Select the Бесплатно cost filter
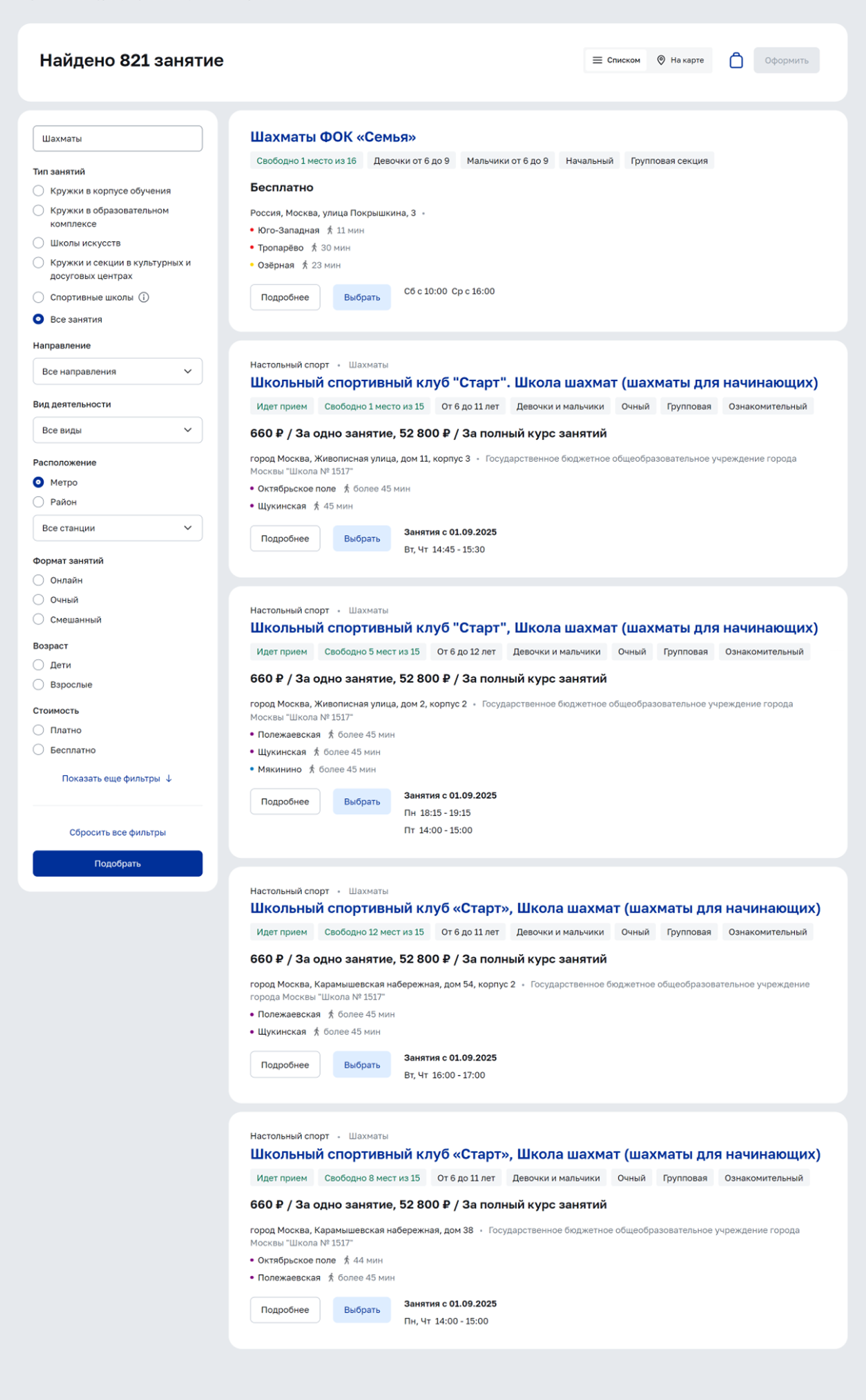The width and height of the screenshot is (866, 1400). click(38, 750)
